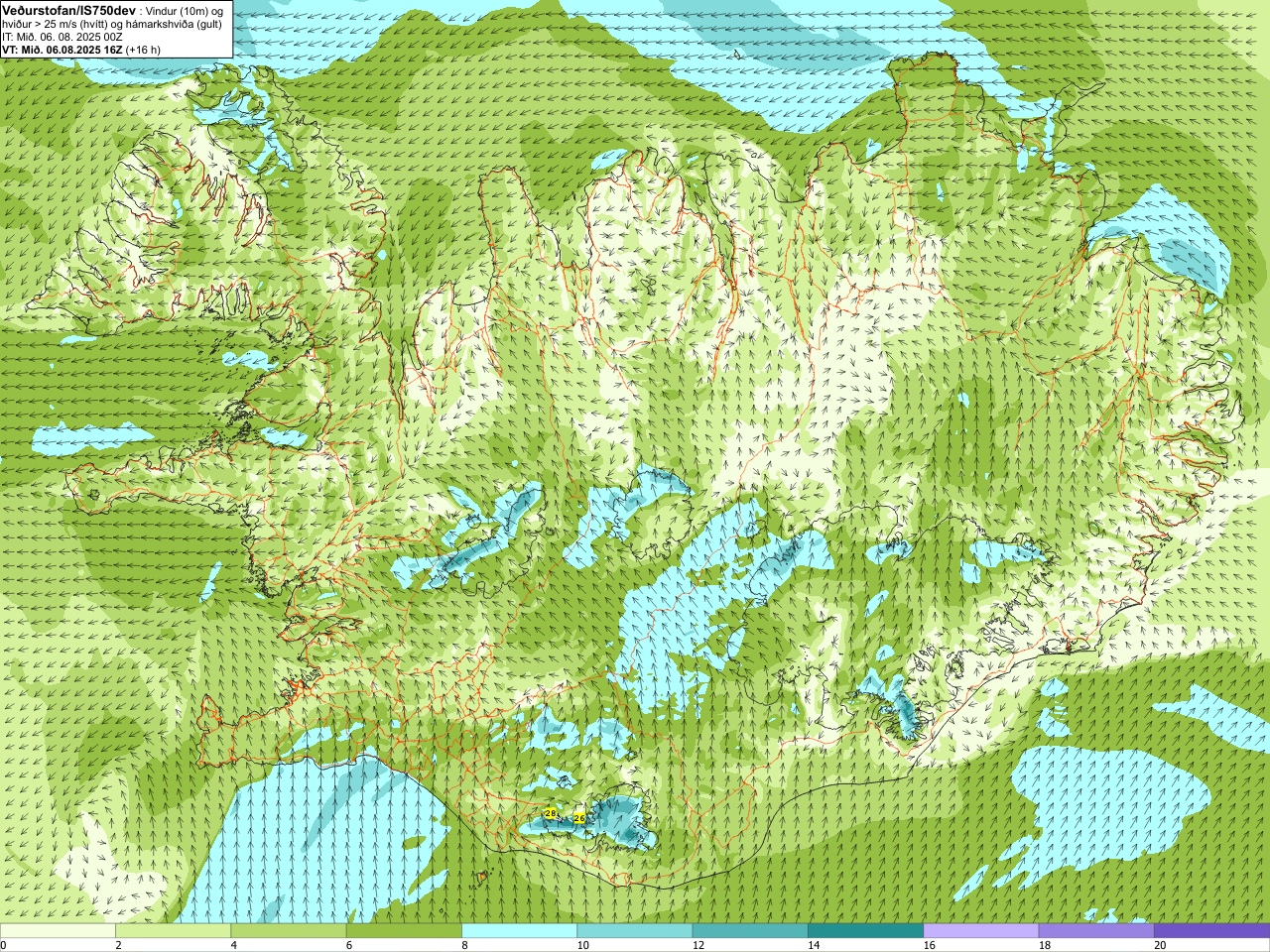Select the 2–4 m/s light green swatch
Image resolution: width=1270 pixels, height=952 pixels.
(x=173, y=931)
